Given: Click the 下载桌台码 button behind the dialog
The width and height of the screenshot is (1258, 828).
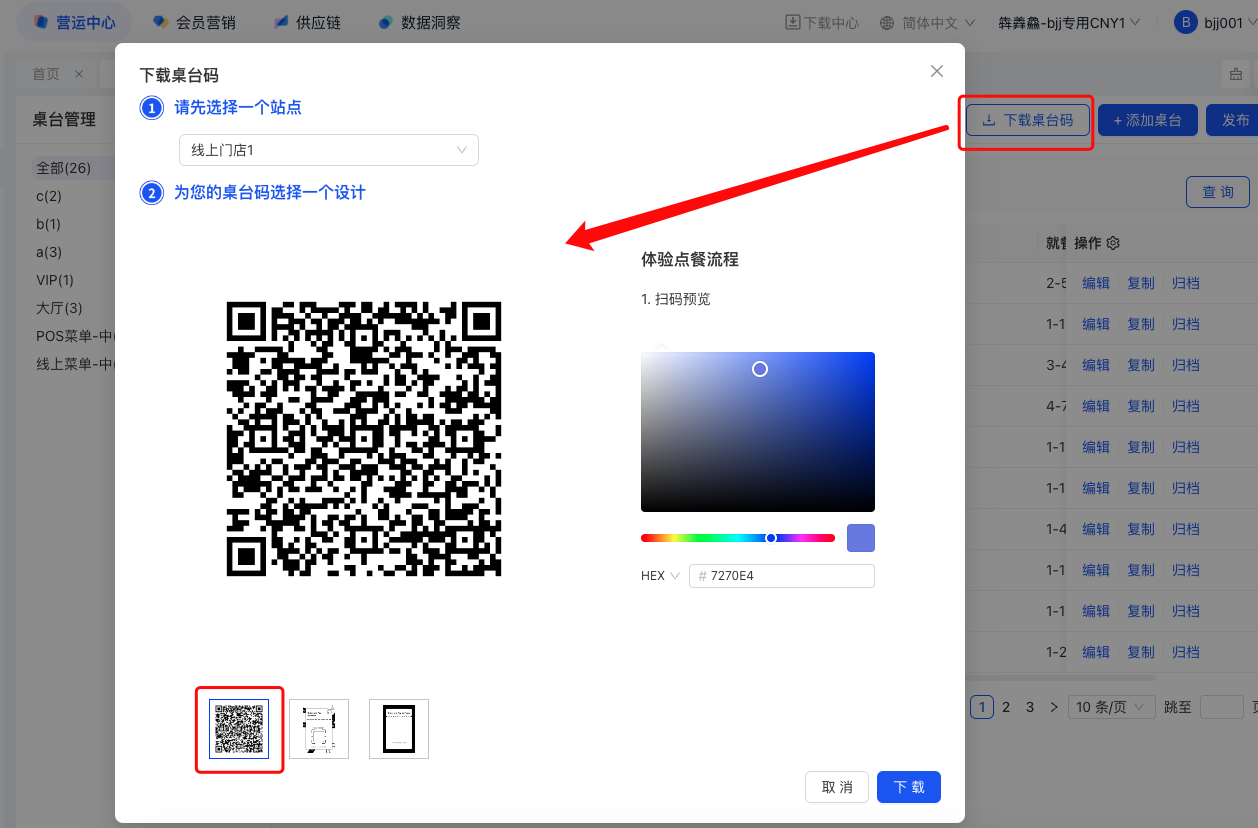Looking at the screenshot, I should tap(1027, 120).
